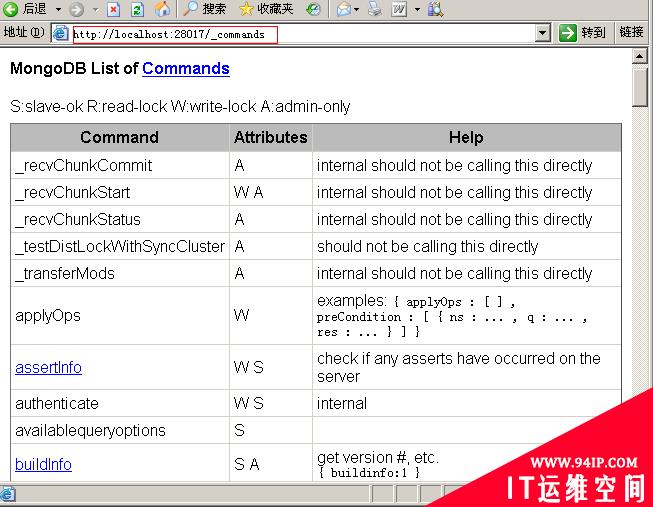This screenshot has height=507, width=653.
Task: Open the Word edit dropdown arrow
Action: coord(417,9)
